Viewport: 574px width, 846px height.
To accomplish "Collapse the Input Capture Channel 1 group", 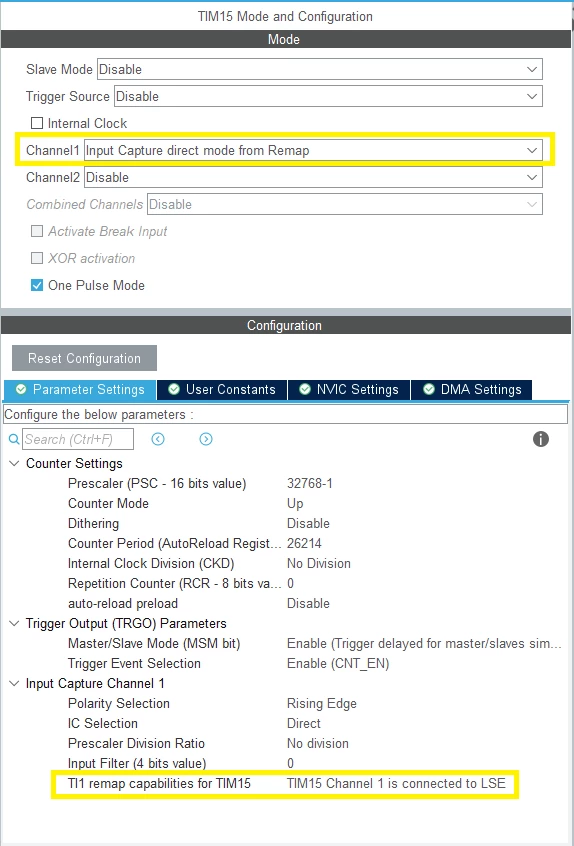I will point(15,683).
